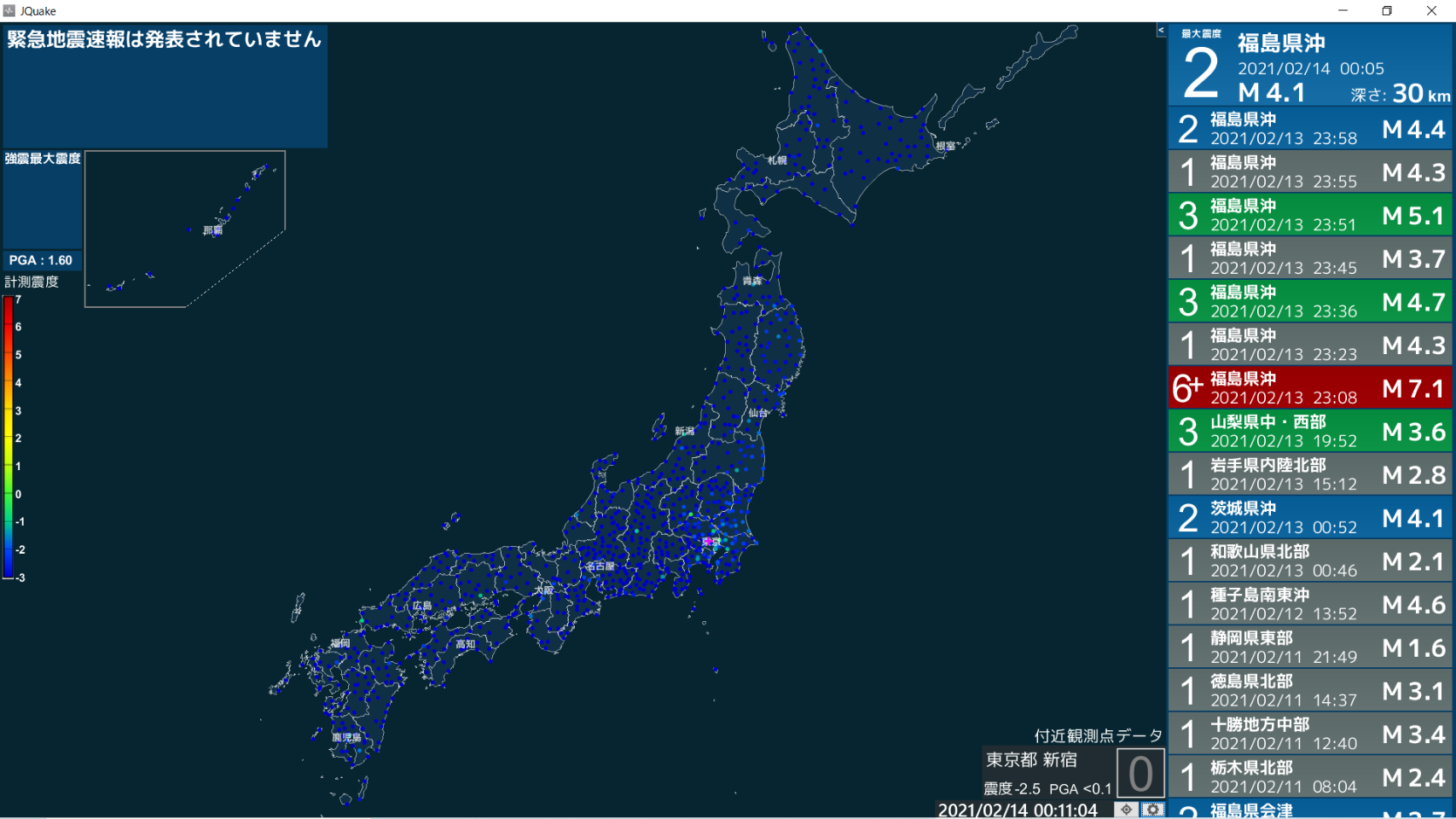Viewport: 1456px width, 819px height.
Task: Click the 計測震度 color scale bar
Action: tap(9, 438)
